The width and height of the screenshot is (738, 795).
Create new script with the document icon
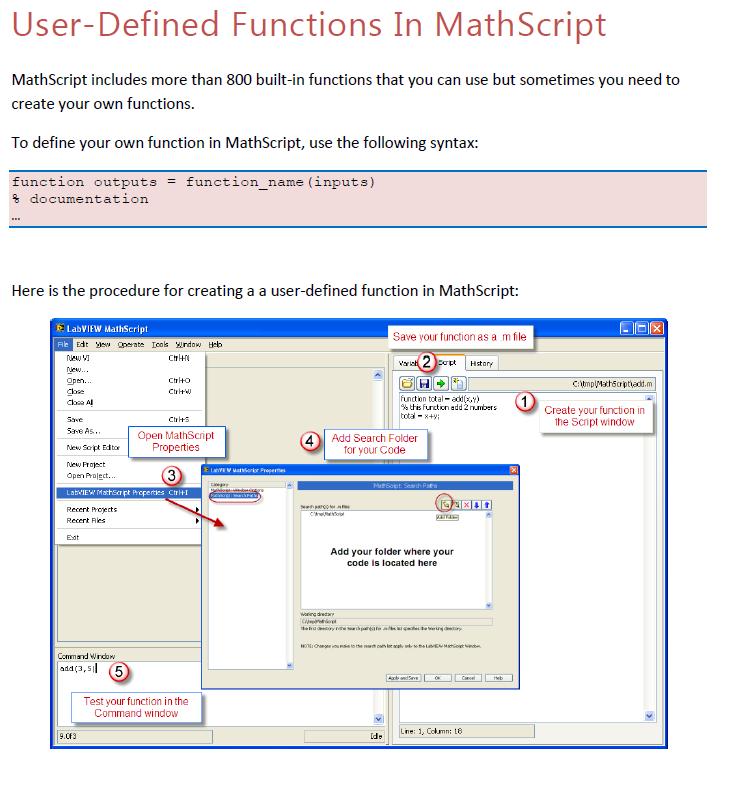point(458,383)
